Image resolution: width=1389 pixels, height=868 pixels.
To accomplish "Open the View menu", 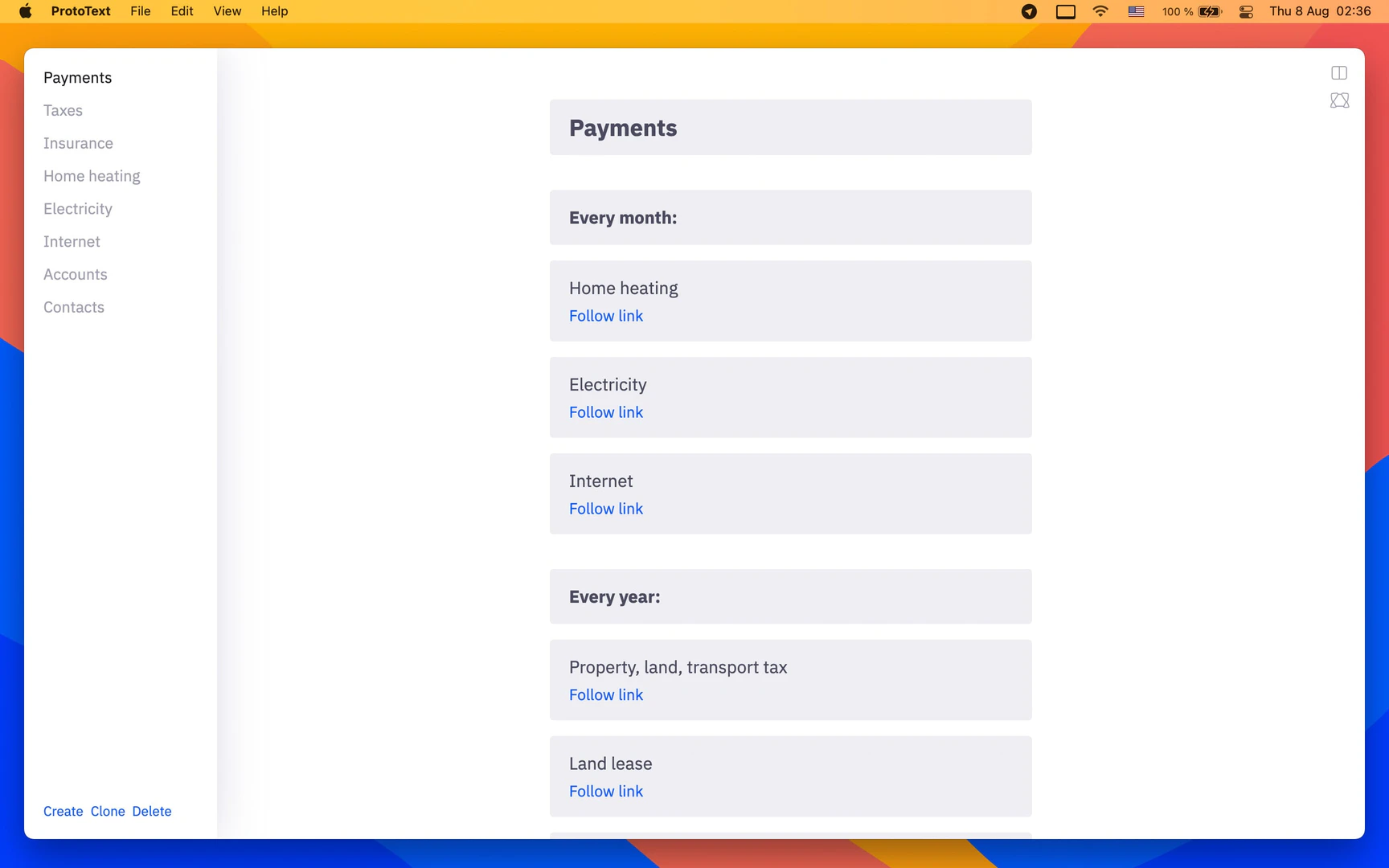I will point(227,11).
